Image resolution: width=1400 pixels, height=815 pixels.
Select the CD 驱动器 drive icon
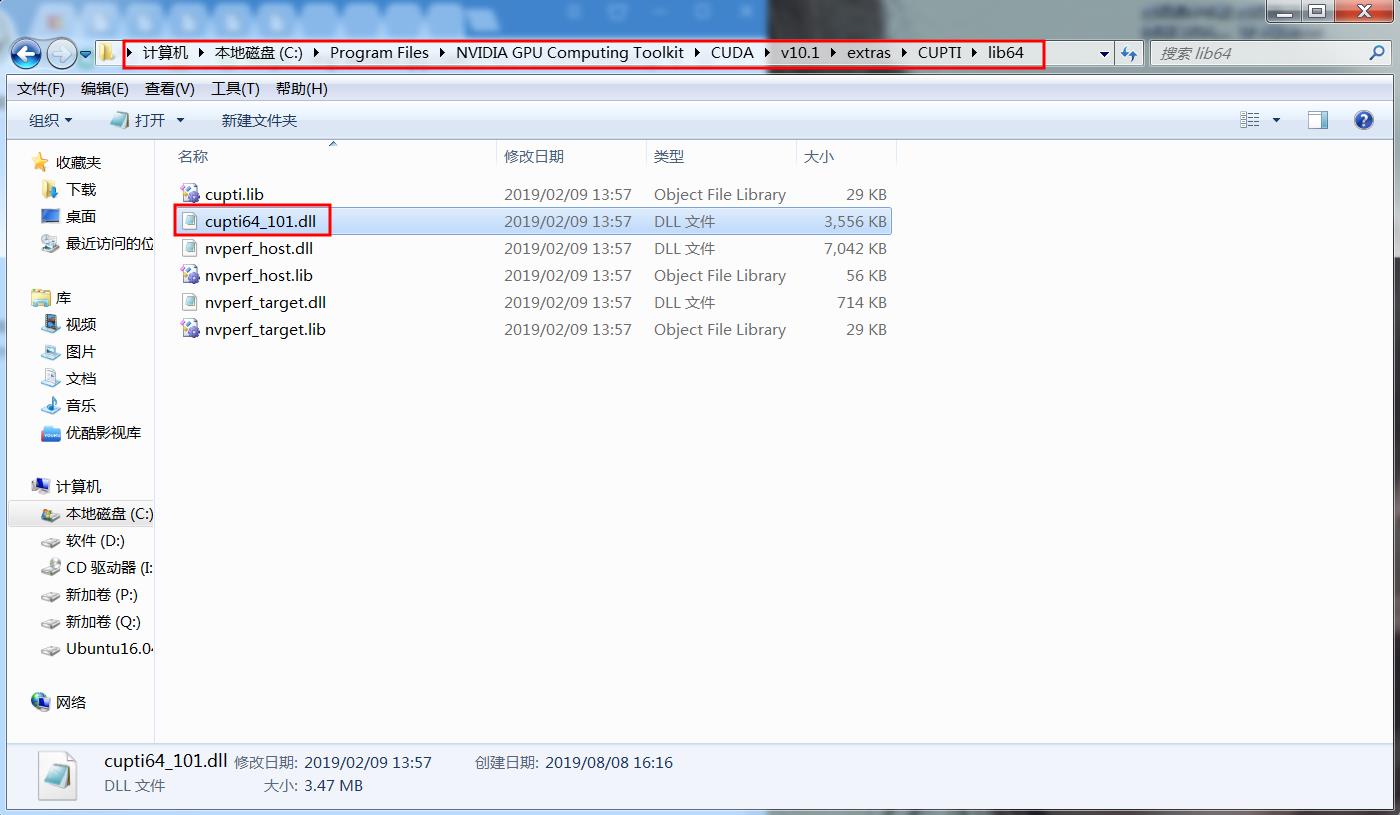click(50, 567)
